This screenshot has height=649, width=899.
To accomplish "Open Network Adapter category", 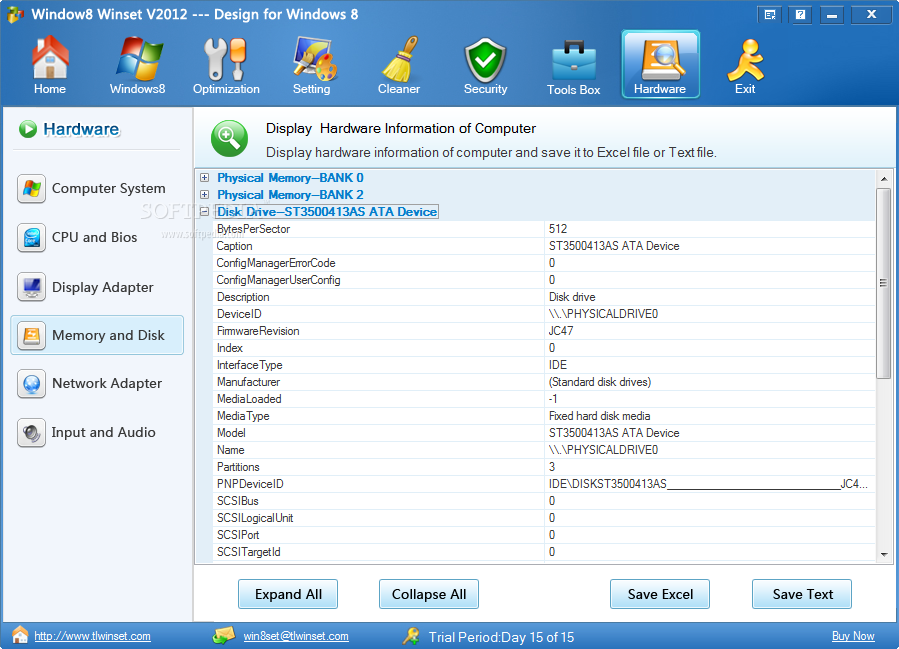I will [x=97, y=384].
